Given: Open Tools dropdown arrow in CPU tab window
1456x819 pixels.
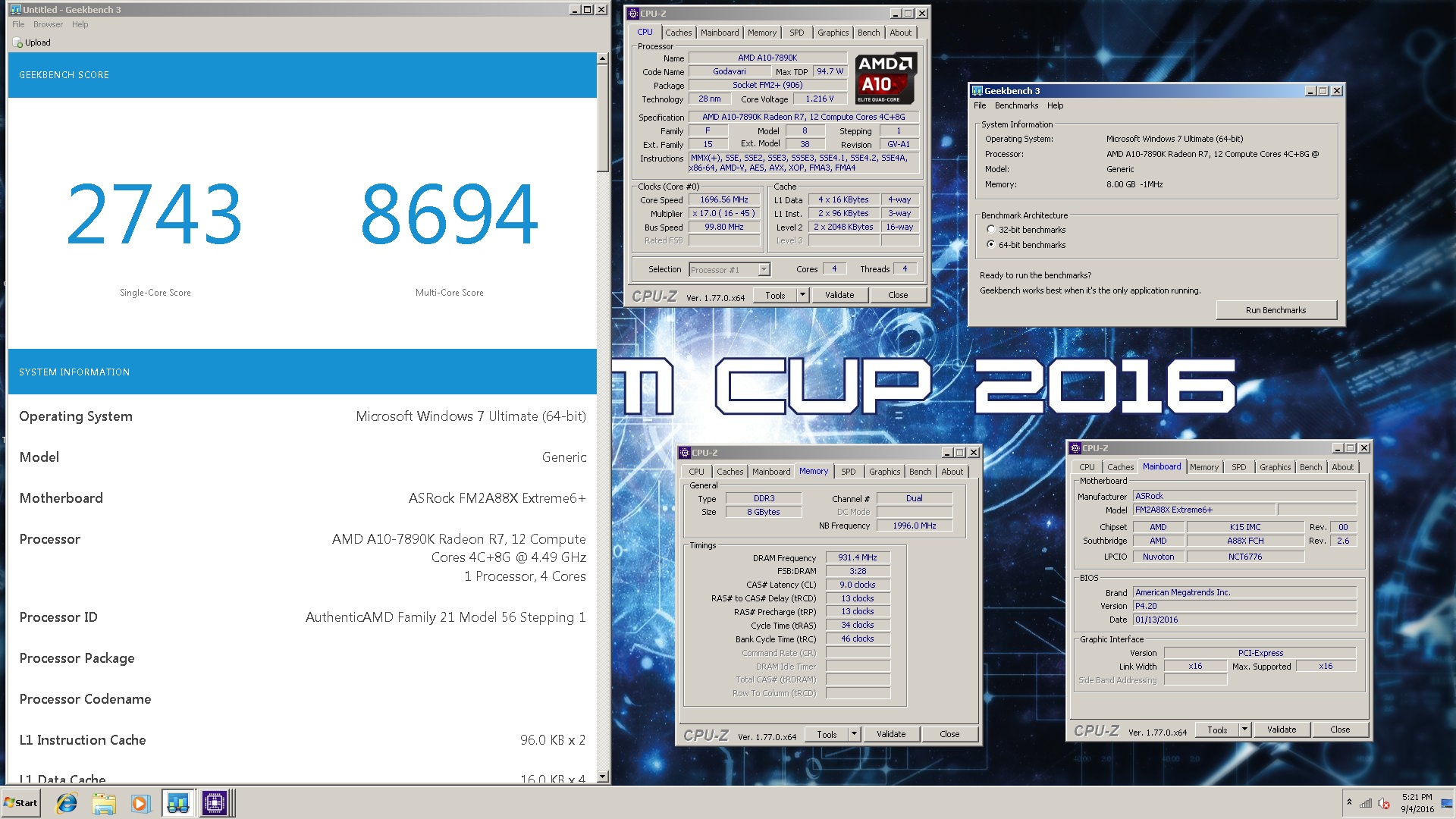Looking at the screenshot, I should (x=802, y=295).
